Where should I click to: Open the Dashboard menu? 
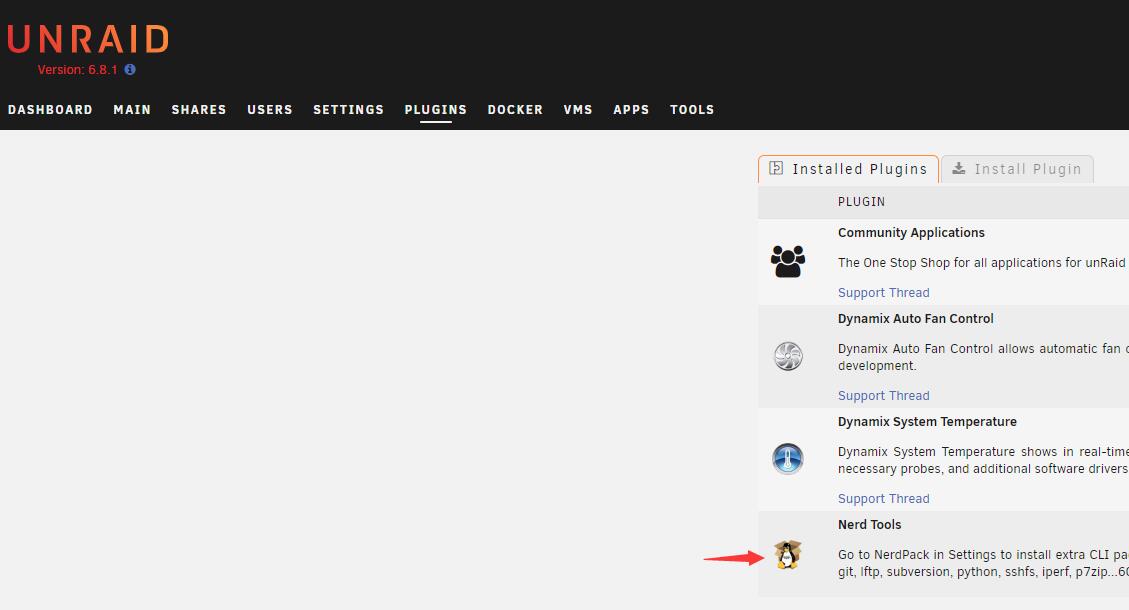click(x=50, y=109)
